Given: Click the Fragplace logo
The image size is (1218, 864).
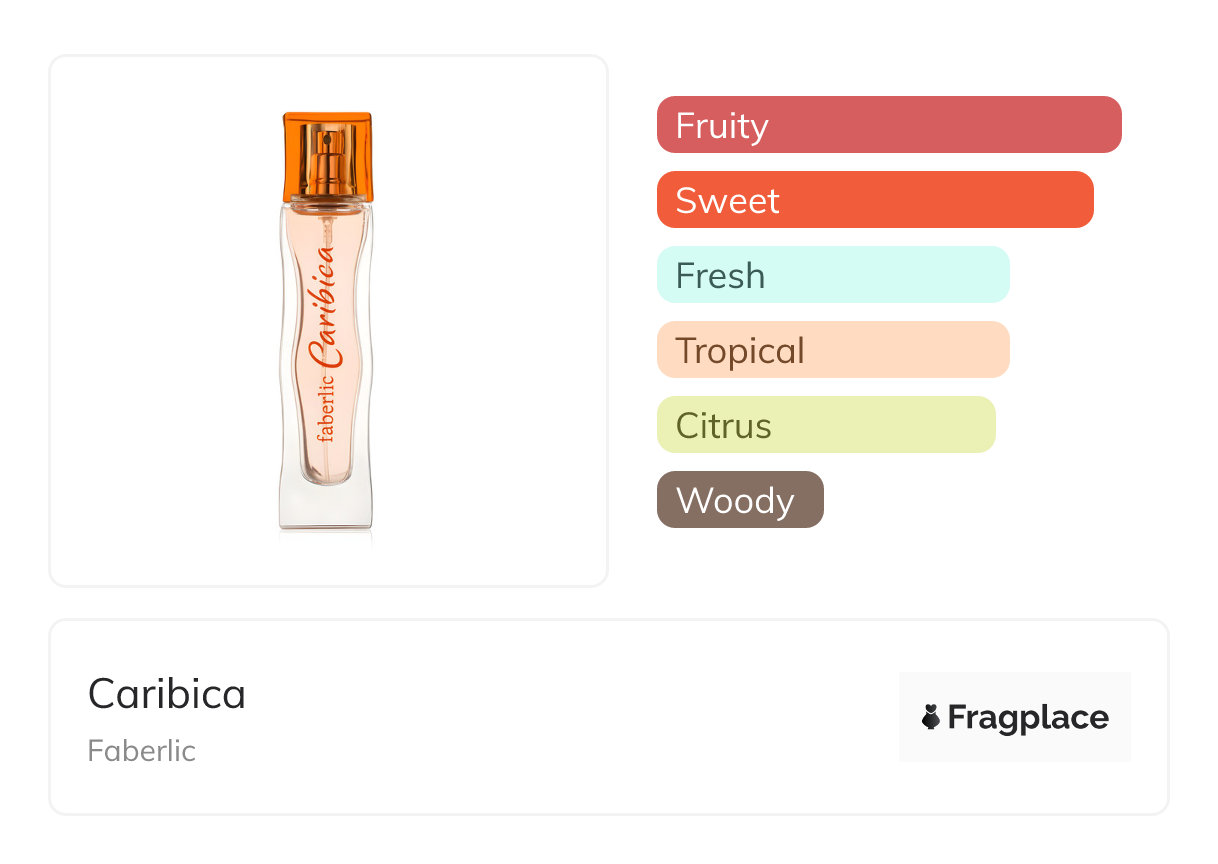Looking at the screenshot, I should [x=1014, y=717].
